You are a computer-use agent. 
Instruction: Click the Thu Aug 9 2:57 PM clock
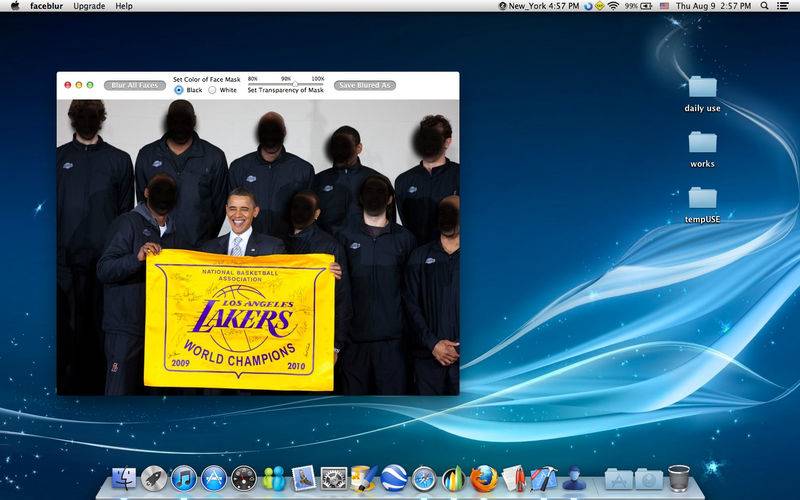pyautogui.click(x=713, y=6)
